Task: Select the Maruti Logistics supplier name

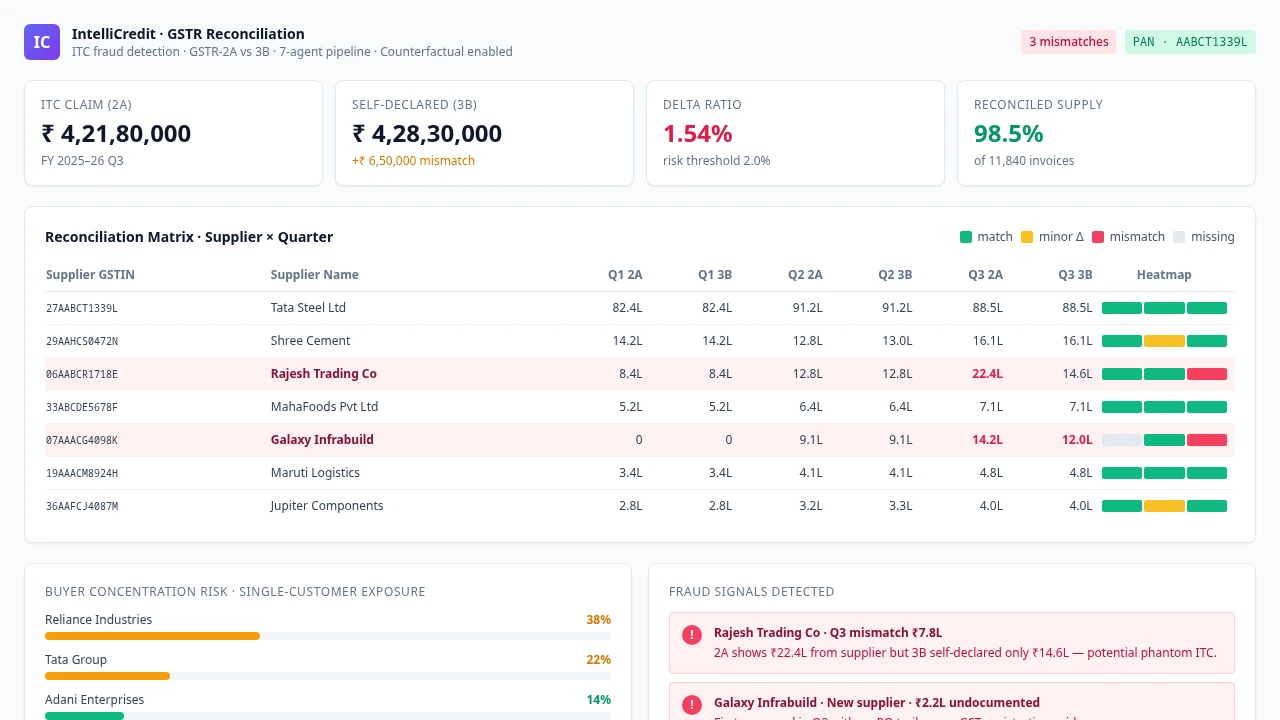Action: [315, 473]
